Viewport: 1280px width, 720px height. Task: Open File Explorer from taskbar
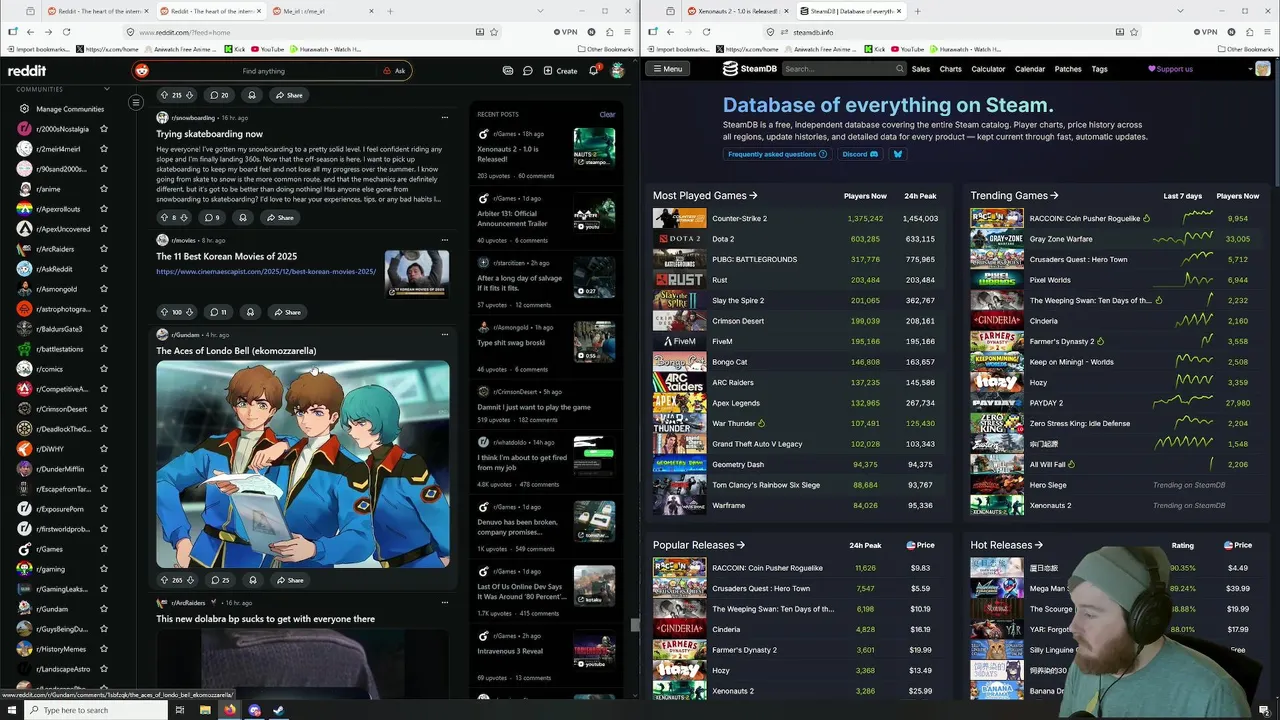tap(205, 710)
